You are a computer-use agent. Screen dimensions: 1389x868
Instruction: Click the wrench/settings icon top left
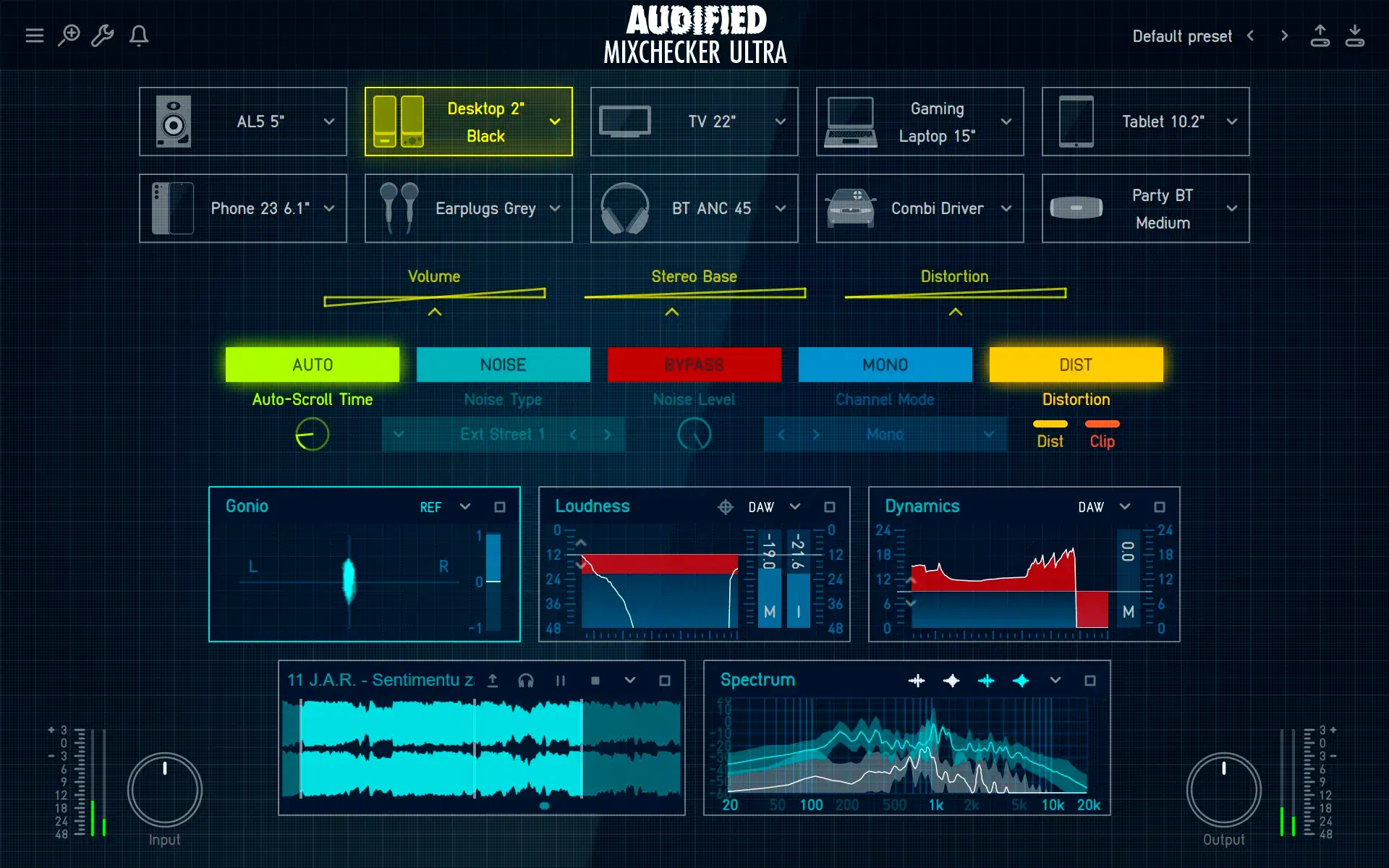[x=103, y=35]
